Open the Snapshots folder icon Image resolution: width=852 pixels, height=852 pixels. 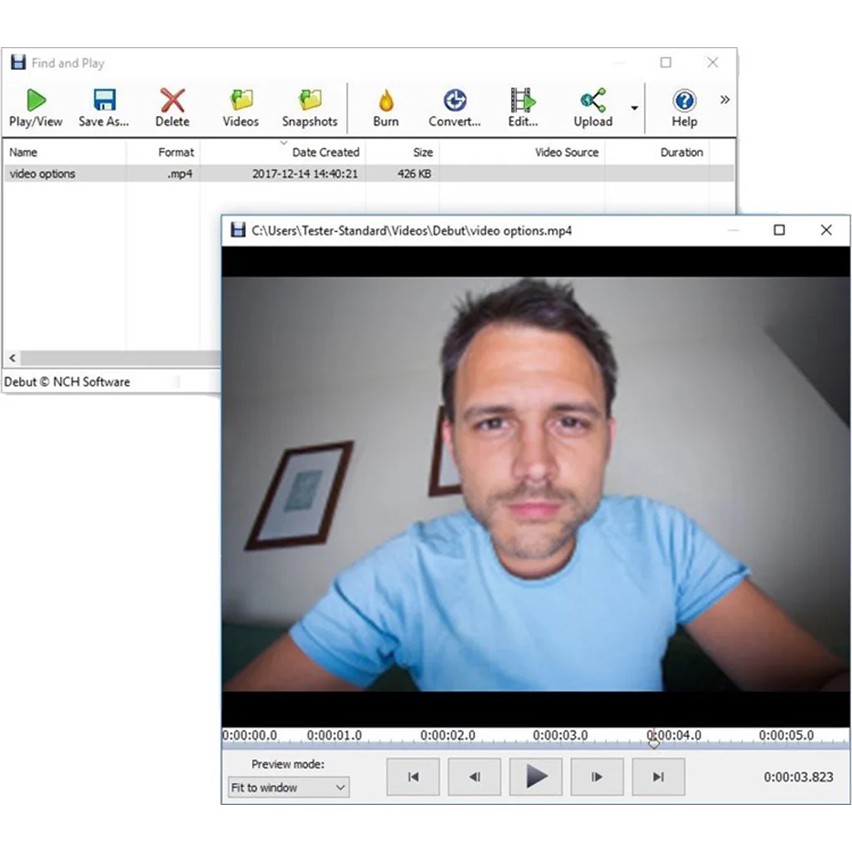[x=309, y=107]
